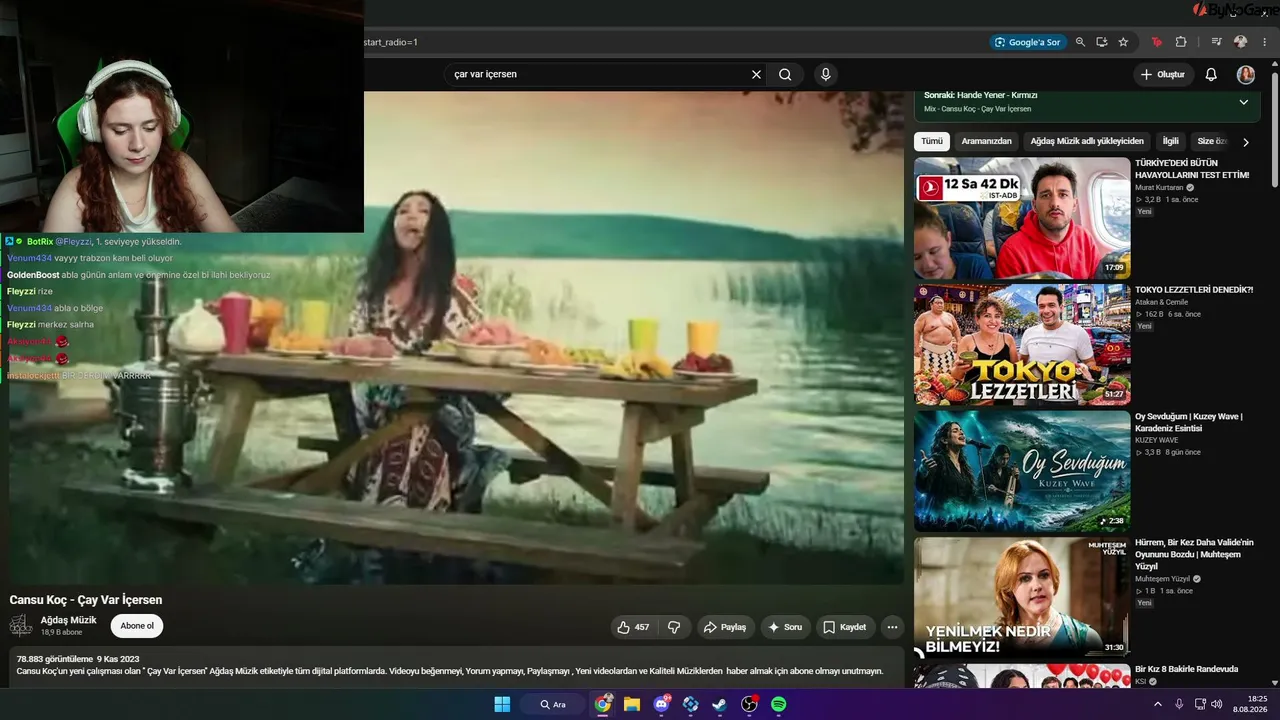The image size is (1280, 720).
Task: Show hidden system tray icons chevron
Action: tap(1158, 704)
